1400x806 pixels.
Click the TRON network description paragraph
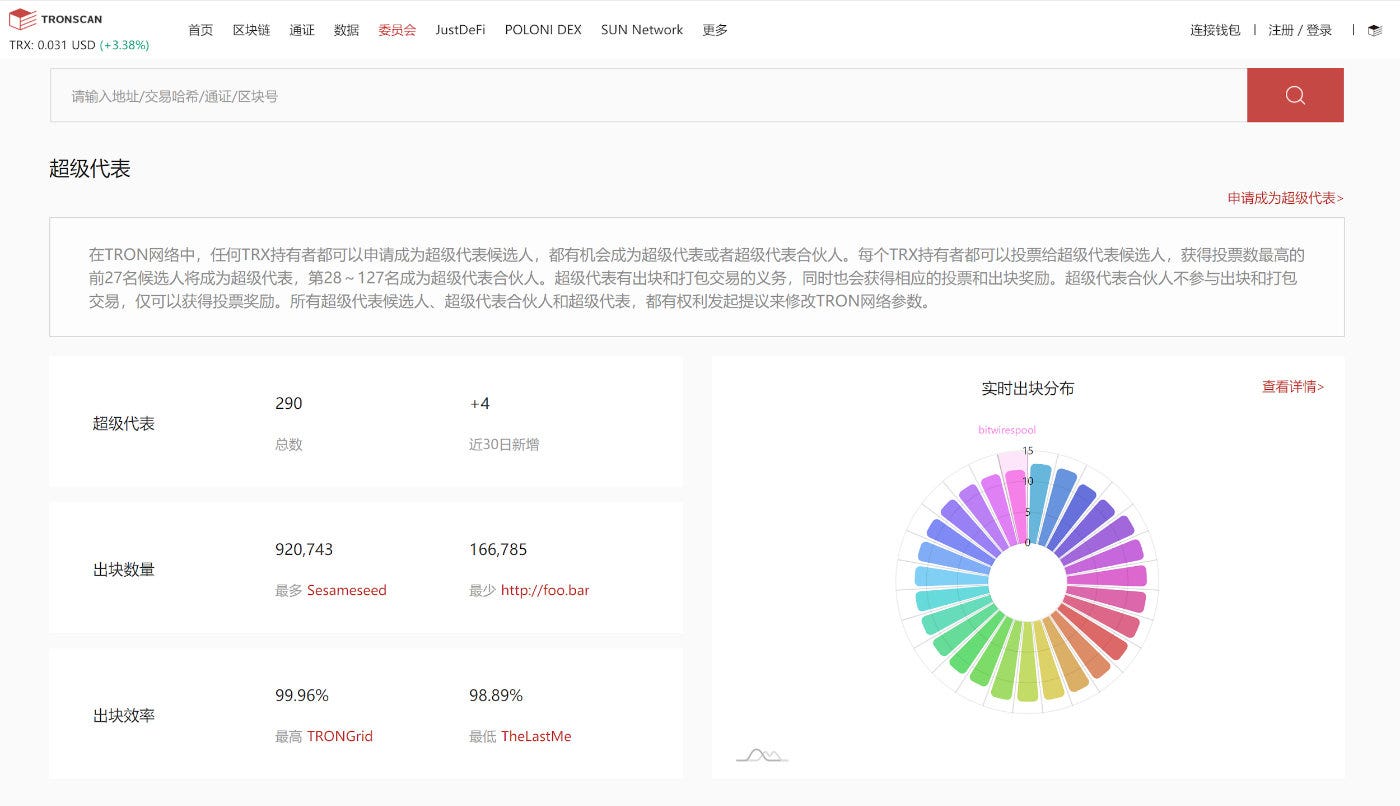click(x=696, y=277)
